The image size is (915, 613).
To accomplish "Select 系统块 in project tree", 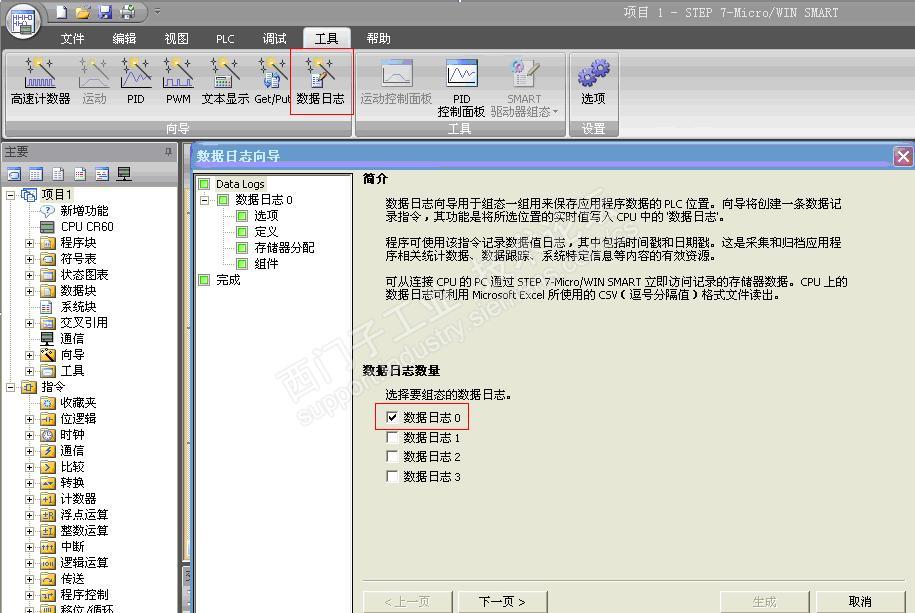I will (78, 306).
